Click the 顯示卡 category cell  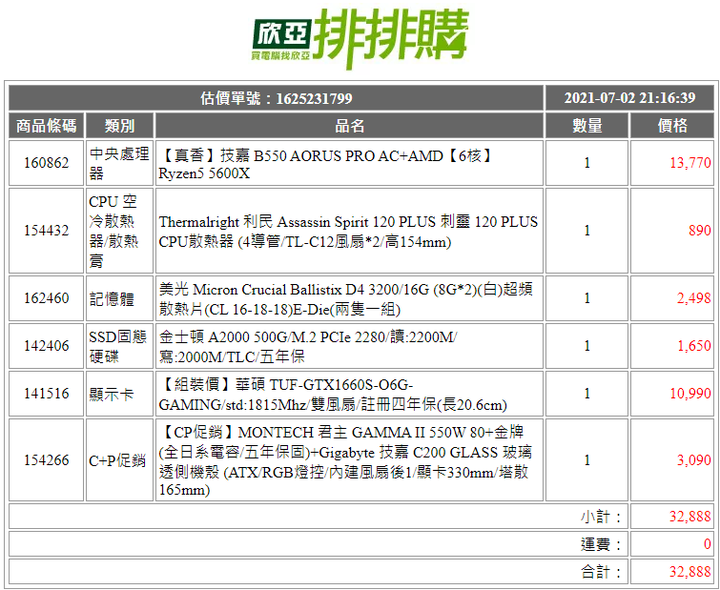pyautogui.click(x=119, y=393)
